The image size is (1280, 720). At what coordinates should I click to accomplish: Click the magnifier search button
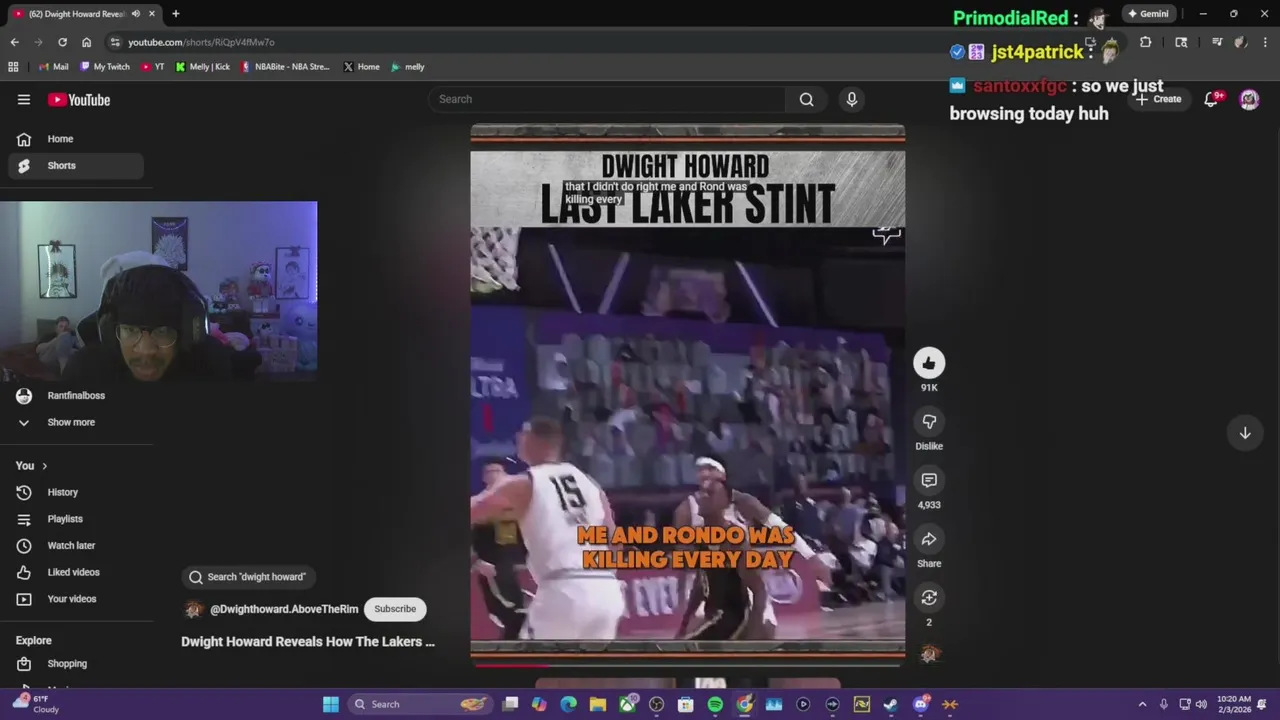[x=806, y=99]
